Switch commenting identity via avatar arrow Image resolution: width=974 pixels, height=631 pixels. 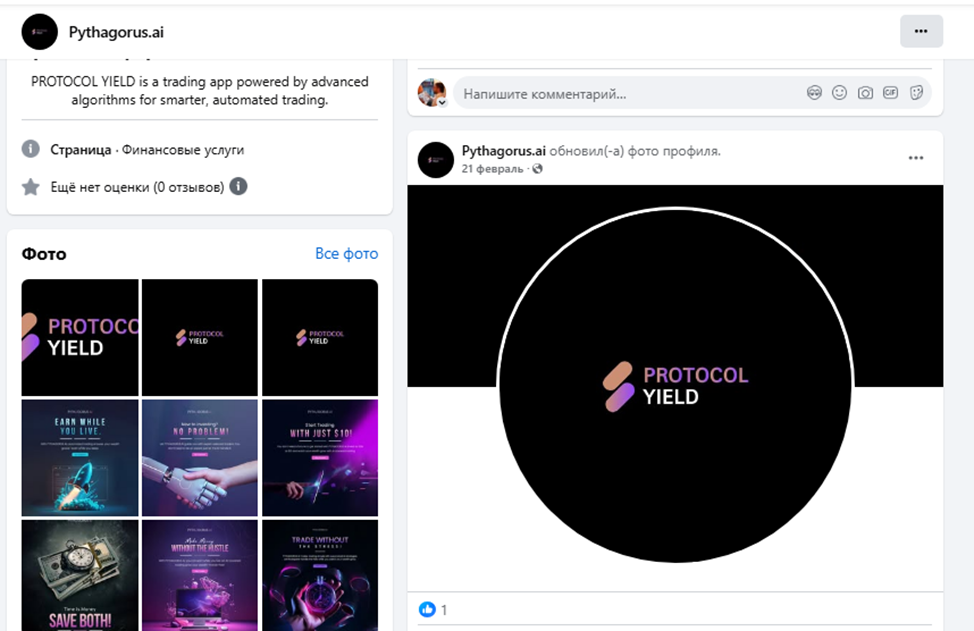[x=441, y=101]
